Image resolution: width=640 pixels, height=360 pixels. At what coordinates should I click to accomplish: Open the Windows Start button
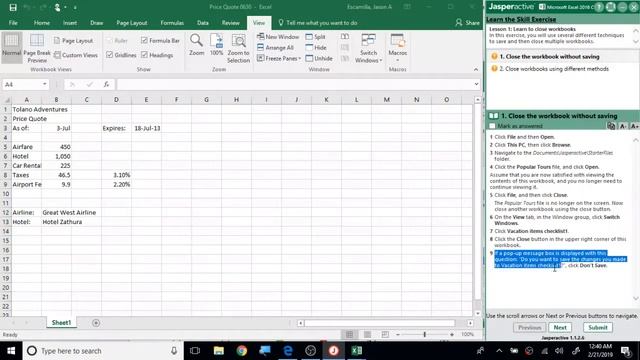click(11, 351)
